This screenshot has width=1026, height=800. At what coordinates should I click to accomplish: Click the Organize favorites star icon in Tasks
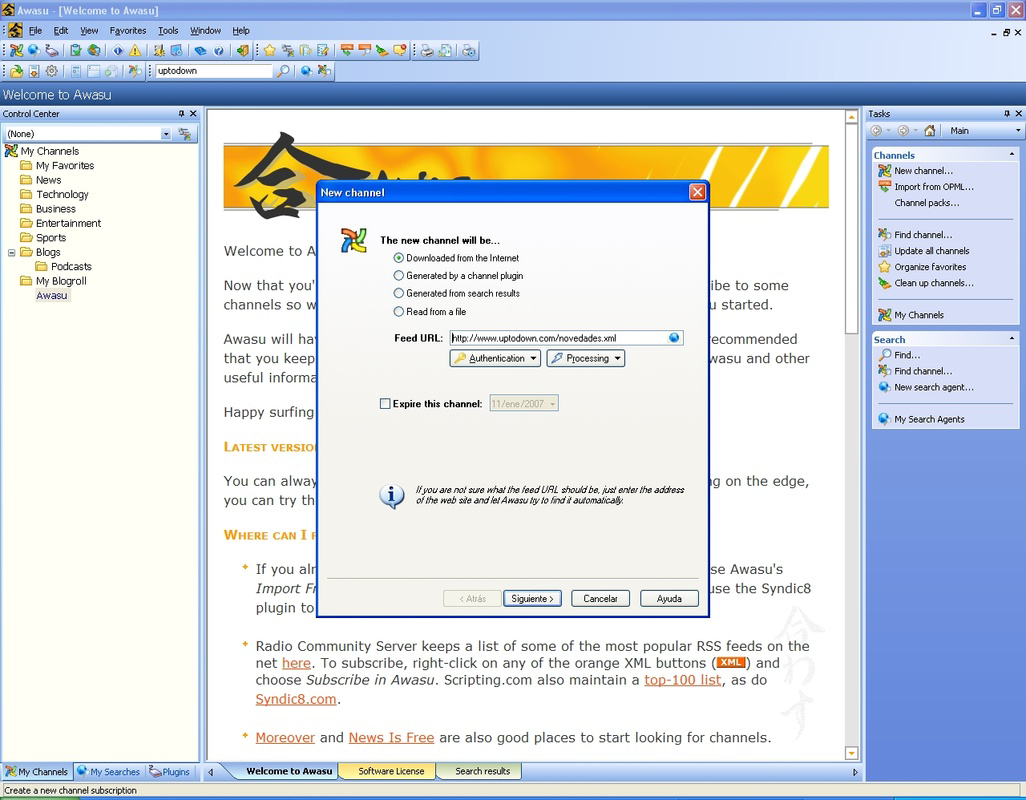[x=884, y=267]
